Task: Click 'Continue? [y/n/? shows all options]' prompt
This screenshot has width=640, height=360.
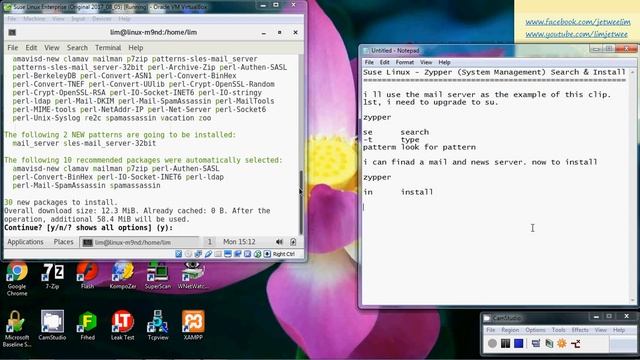Action: tap(89, 228)
